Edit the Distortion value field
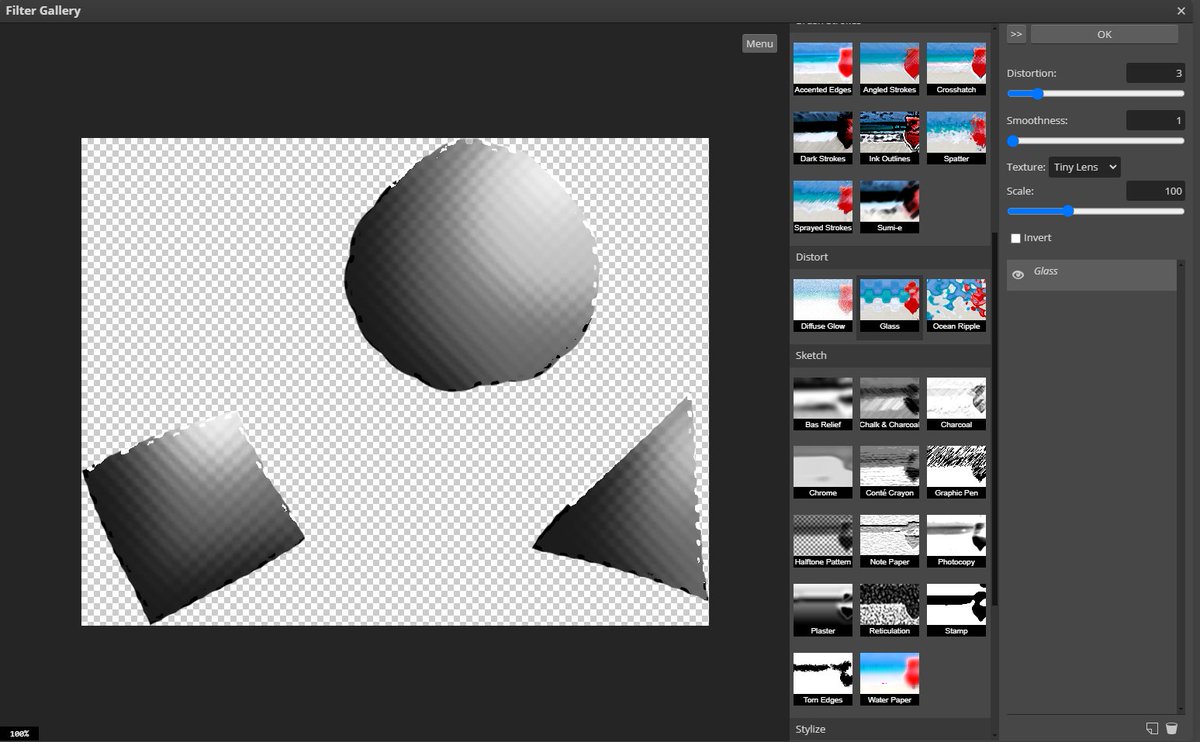Viewport: 1200px width, 742px height. 1155,73
